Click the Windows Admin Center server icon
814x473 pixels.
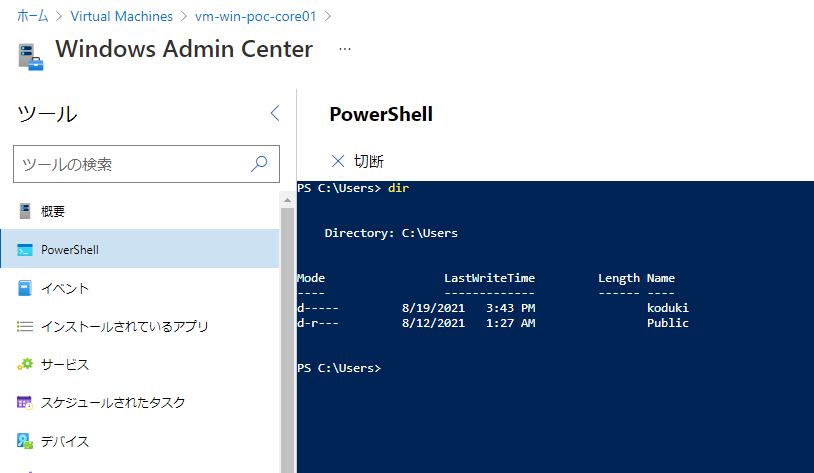tap(31, 57)
